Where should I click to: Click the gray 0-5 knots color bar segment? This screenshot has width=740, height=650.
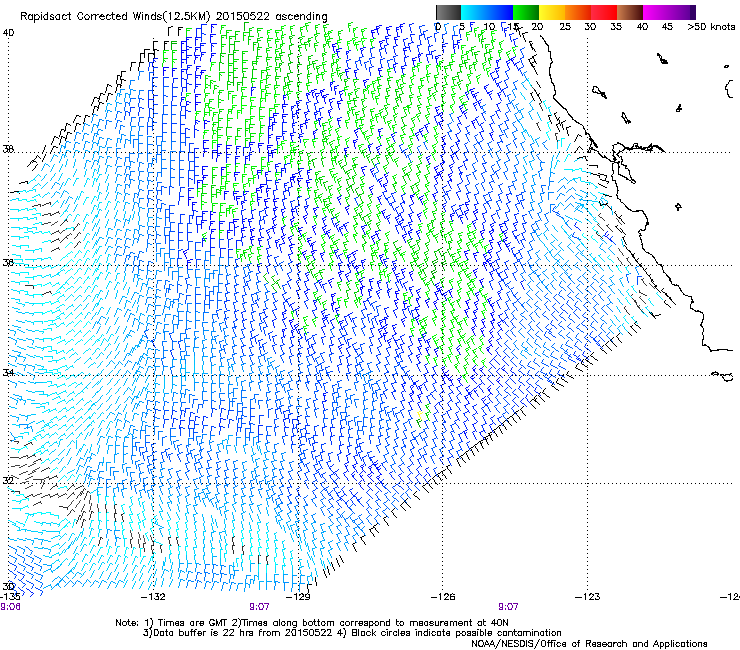(448, 12)
